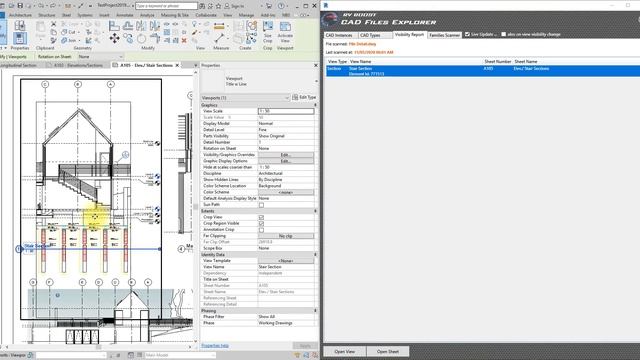Click the View Template None button

[x=286, y=261]
